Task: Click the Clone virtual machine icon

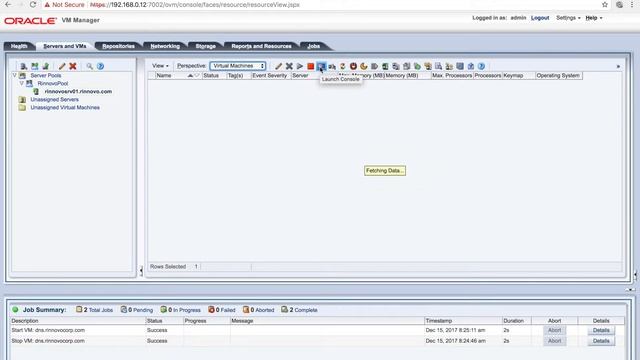Action: click(396, 66)
